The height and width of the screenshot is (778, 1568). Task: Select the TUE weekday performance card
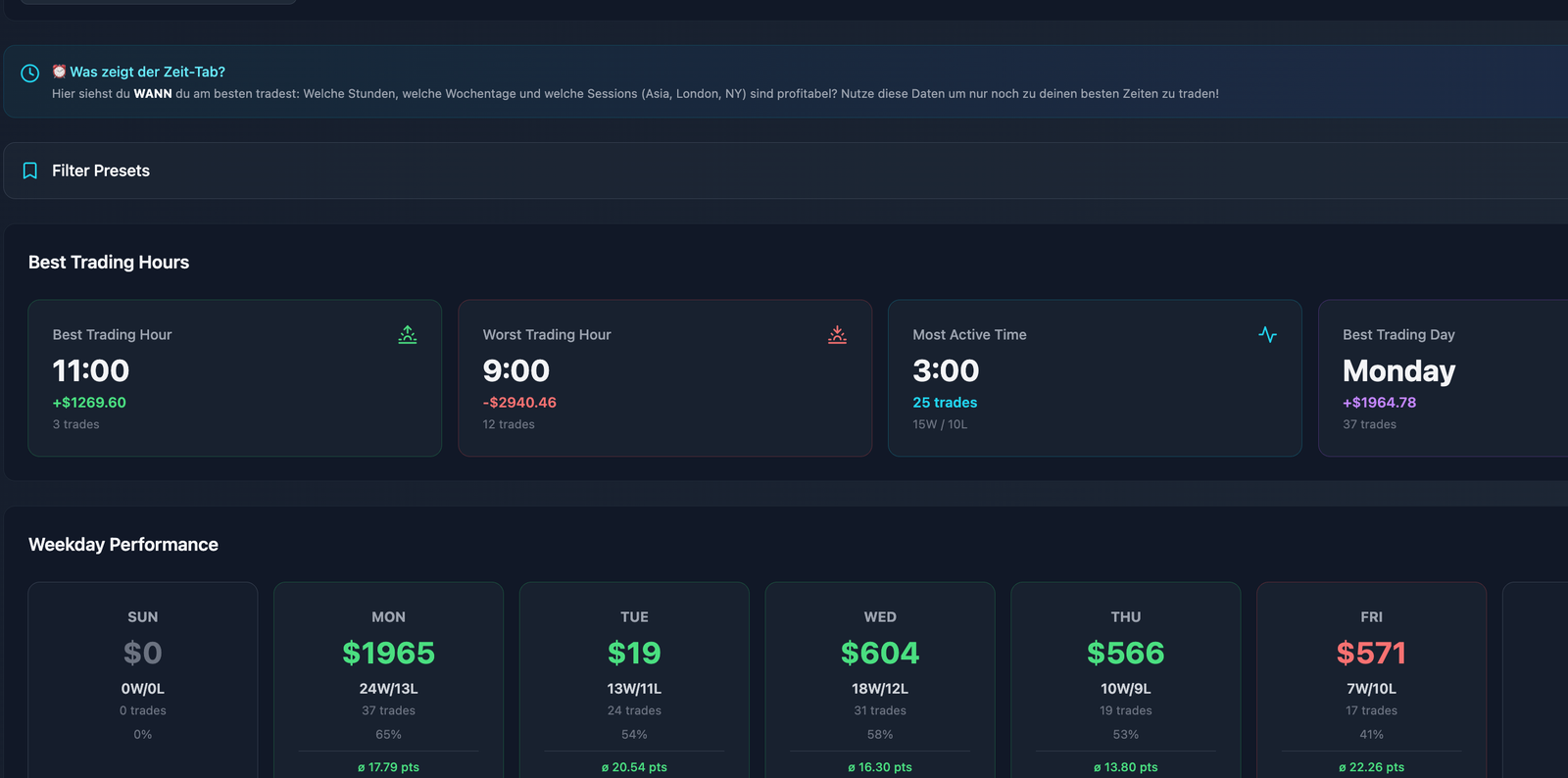pos(634,680)
